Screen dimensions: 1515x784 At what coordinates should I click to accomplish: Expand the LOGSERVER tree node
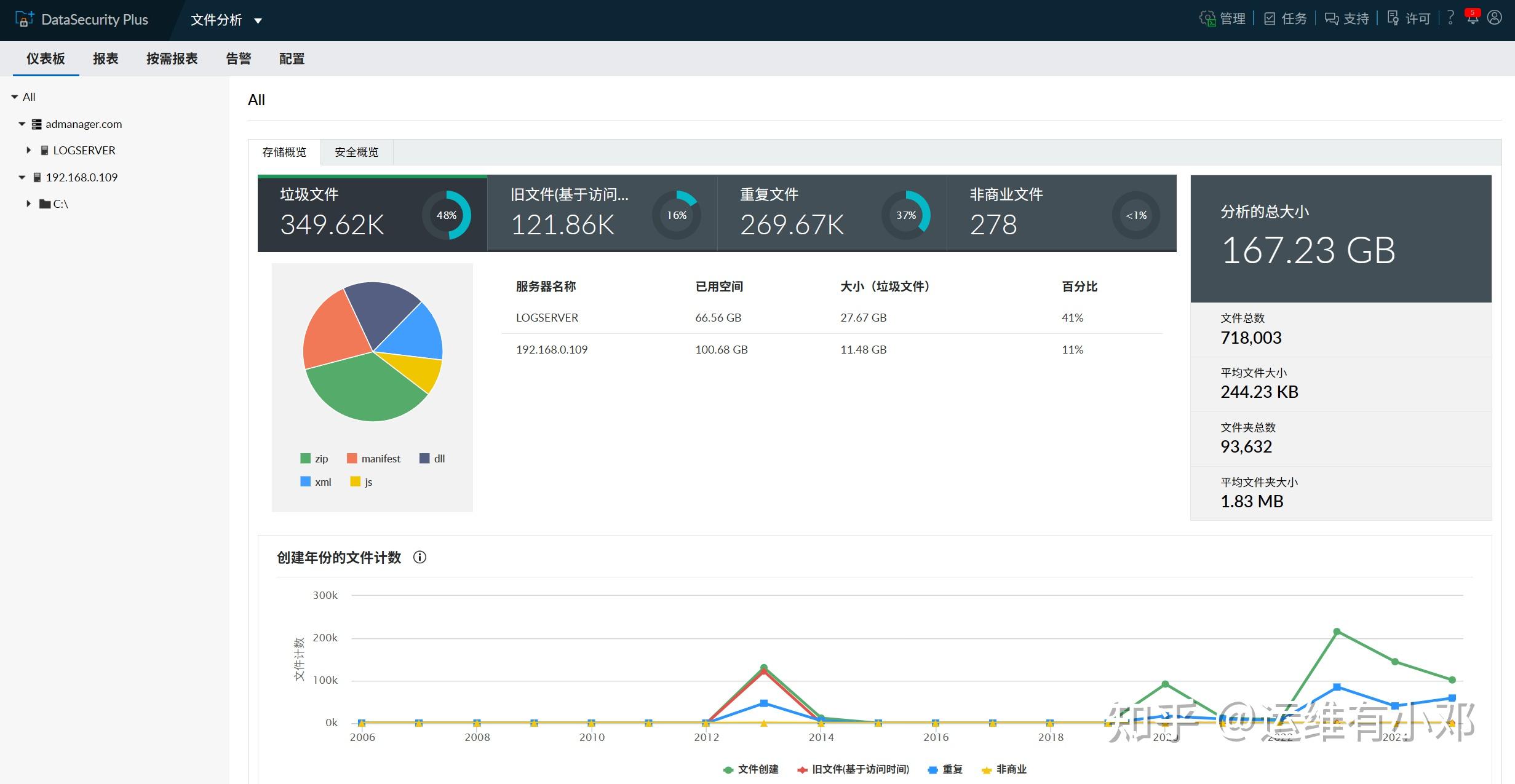[28, 150]
